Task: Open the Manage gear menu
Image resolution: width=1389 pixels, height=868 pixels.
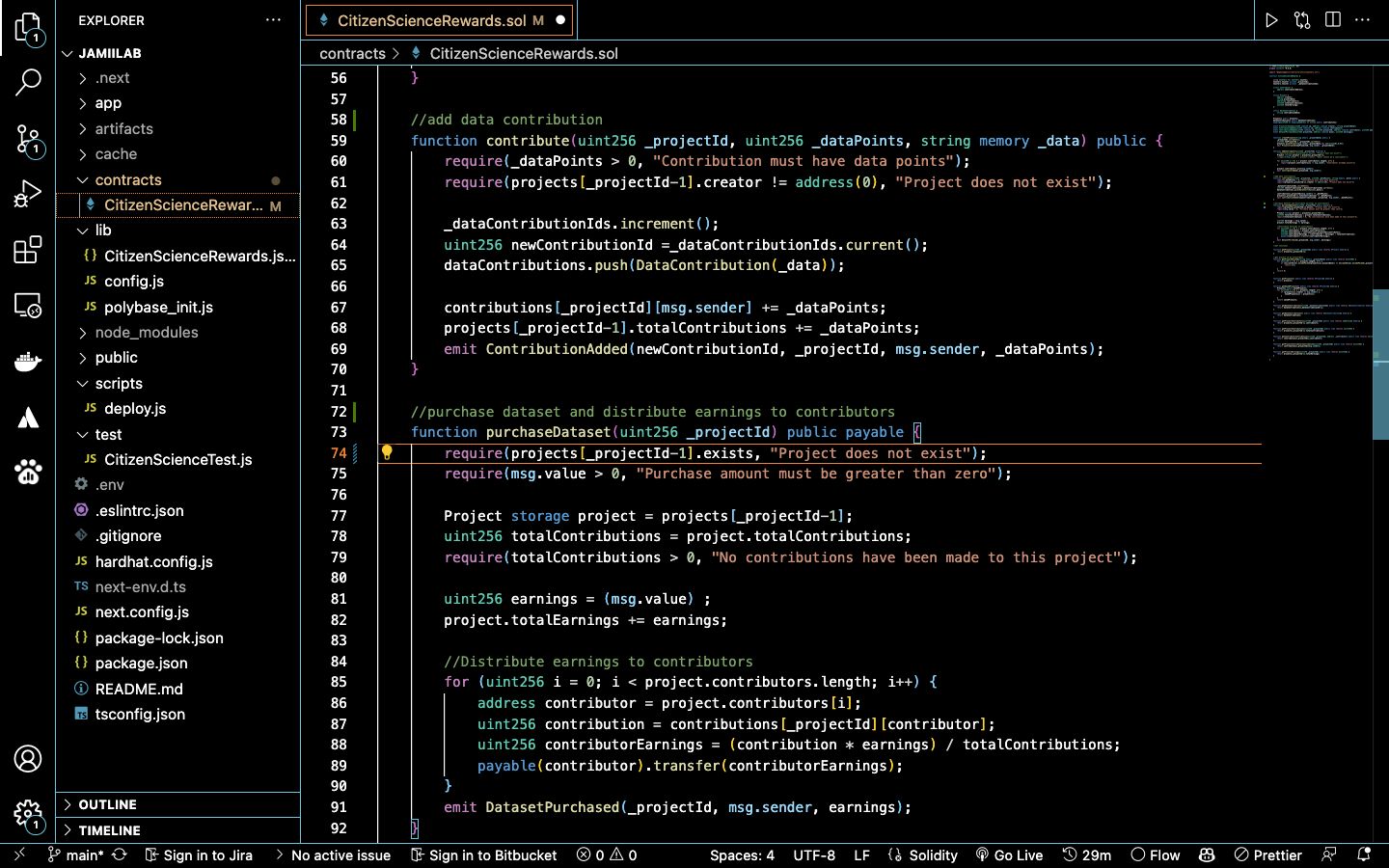Action: [x=28, y=815]
